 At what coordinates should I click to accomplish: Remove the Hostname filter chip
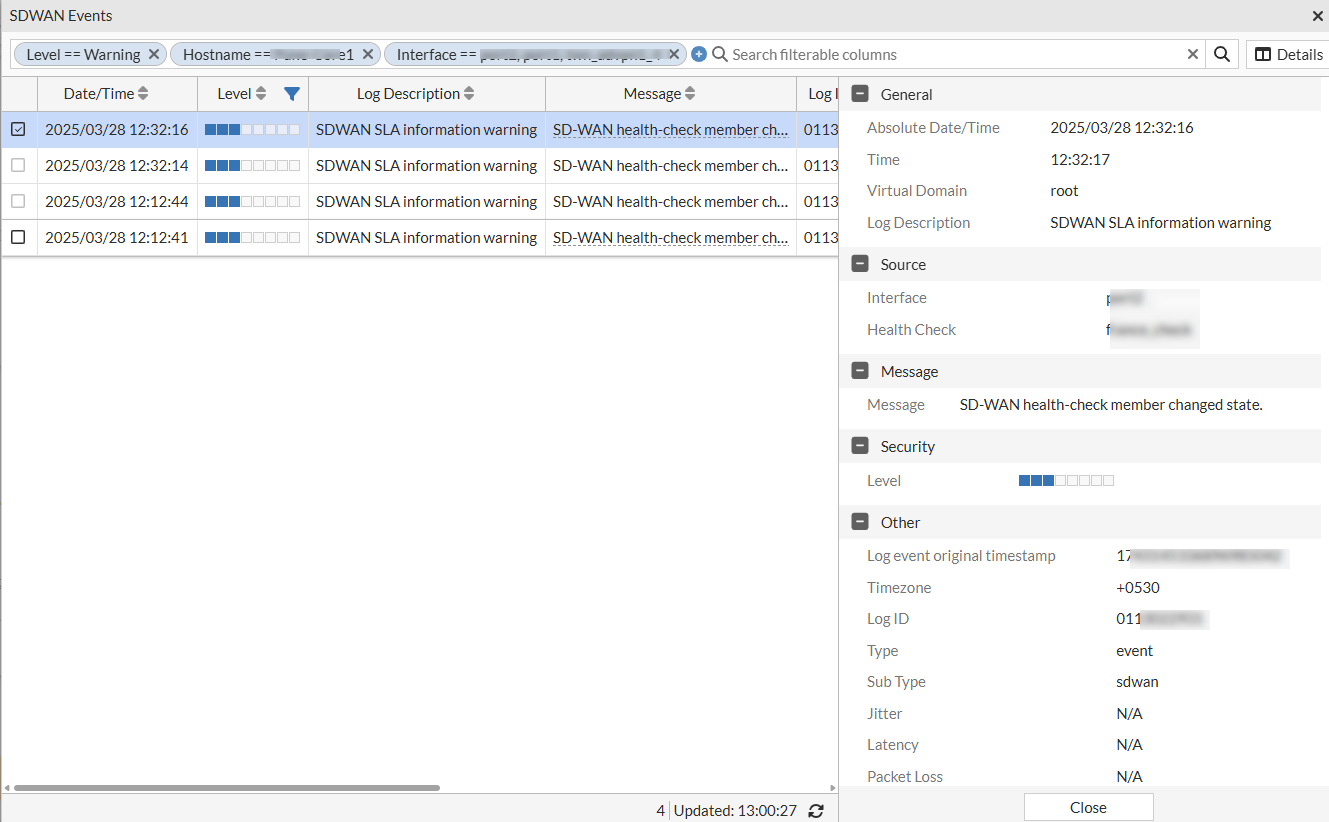click(x=368, y=54)
